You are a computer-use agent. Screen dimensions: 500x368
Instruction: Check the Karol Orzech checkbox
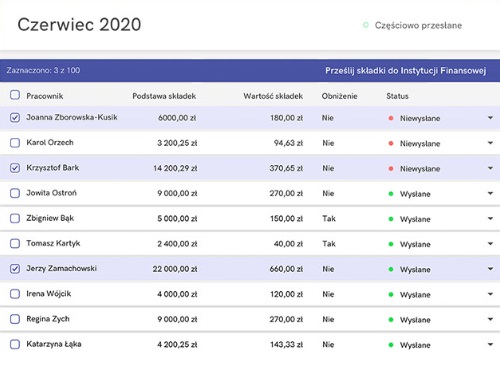[x=15, y=143]
